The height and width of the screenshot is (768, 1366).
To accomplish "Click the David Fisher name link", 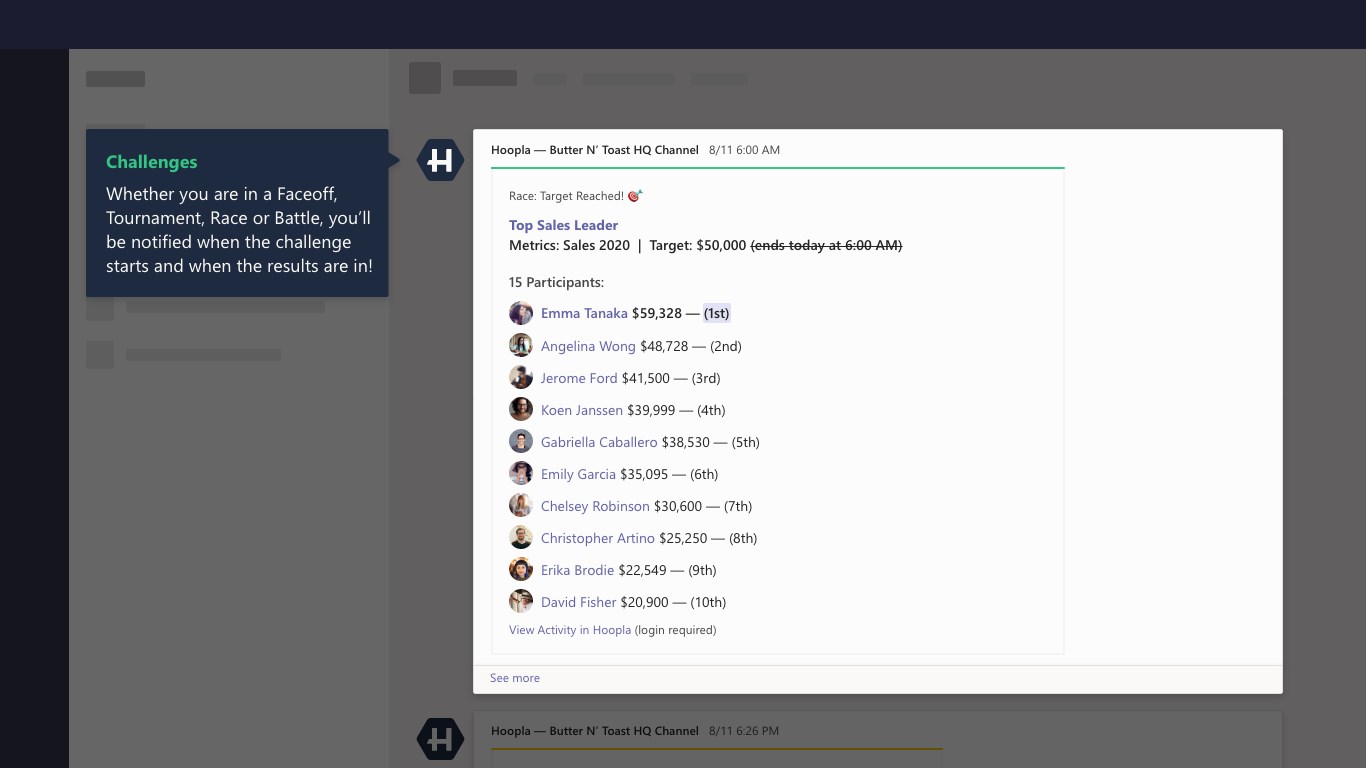I will pyautogui.click(x=579, y=602).
